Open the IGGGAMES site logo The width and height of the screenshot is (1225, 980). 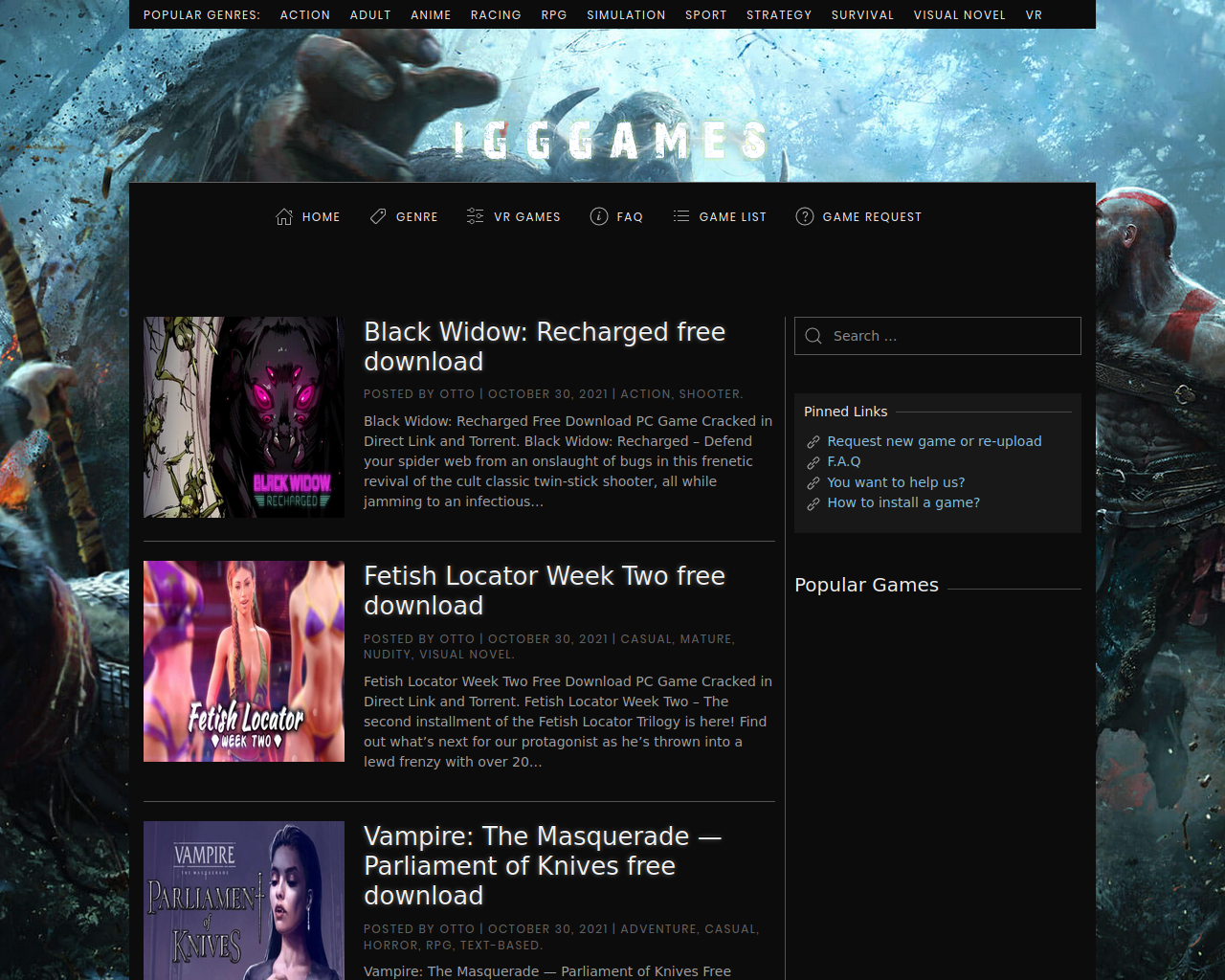[612, 141]
